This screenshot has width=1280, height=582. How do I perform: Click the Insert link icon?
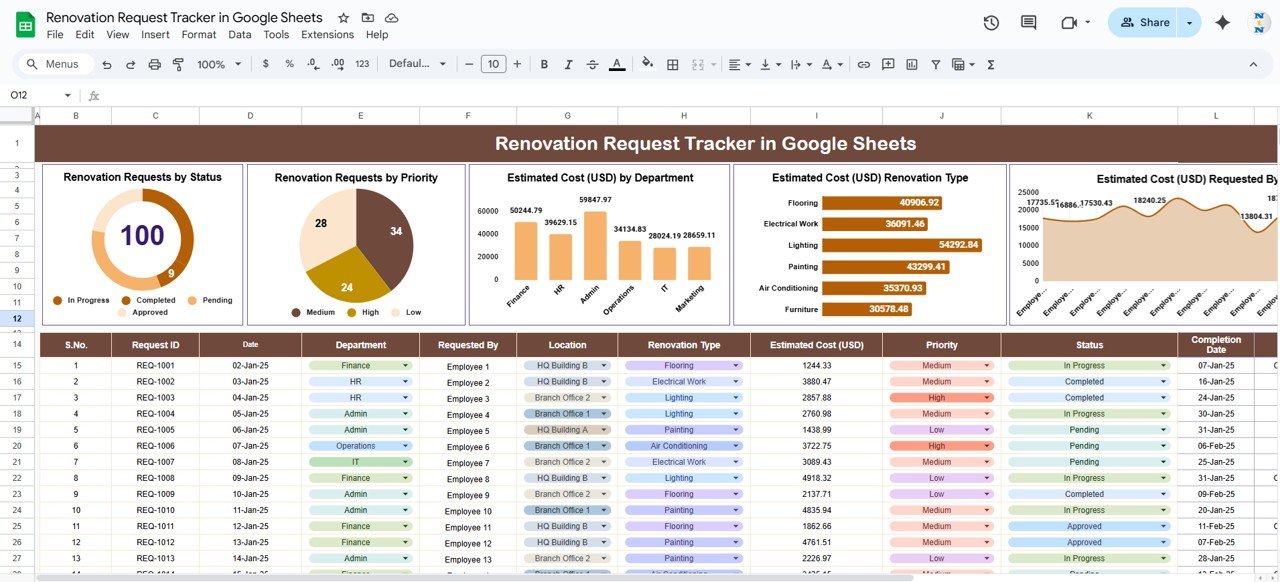tap(863, 64)
